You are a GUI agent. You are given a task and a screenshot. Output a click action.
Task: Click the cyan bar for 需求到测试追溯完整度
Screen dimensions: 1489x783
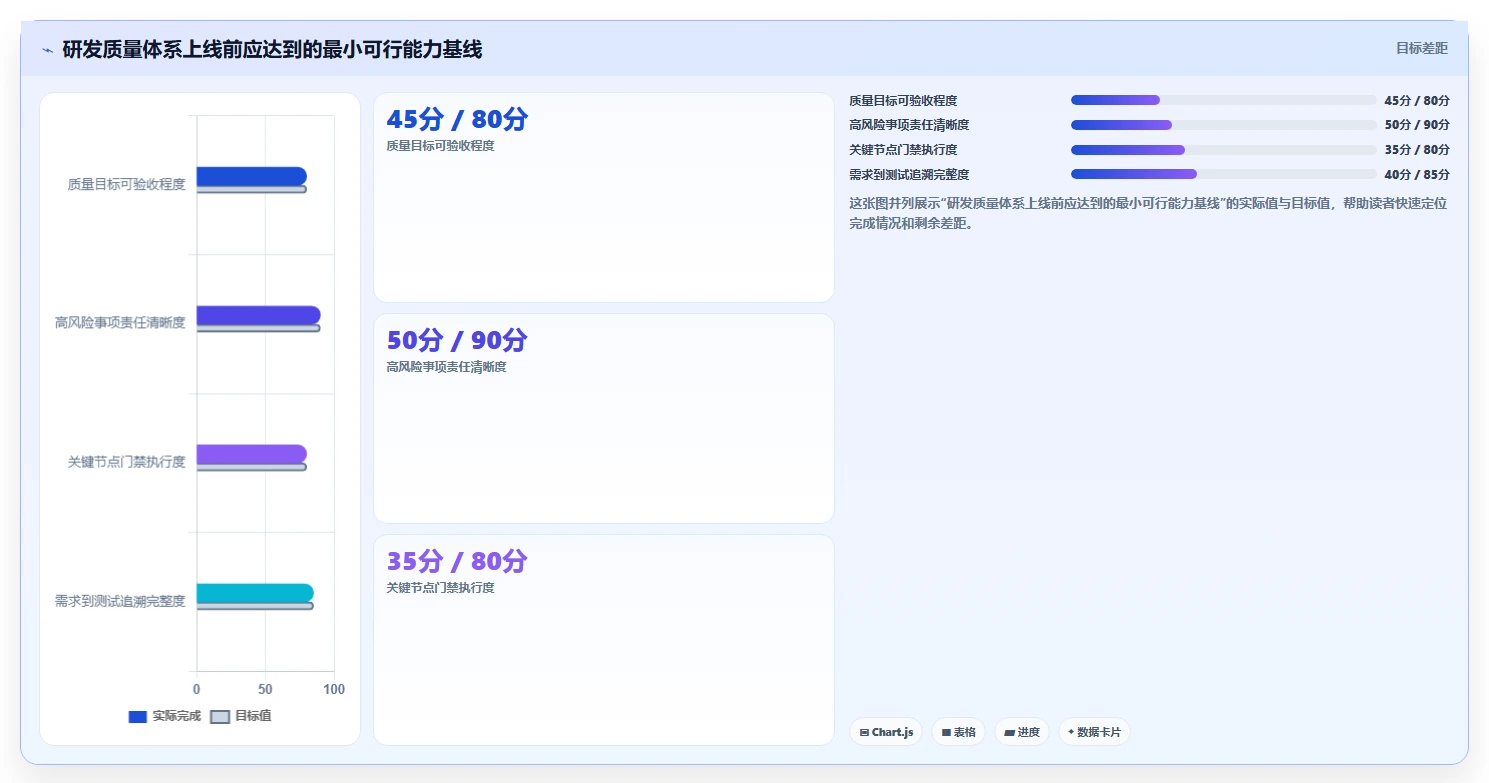click(x=255, y=593)
